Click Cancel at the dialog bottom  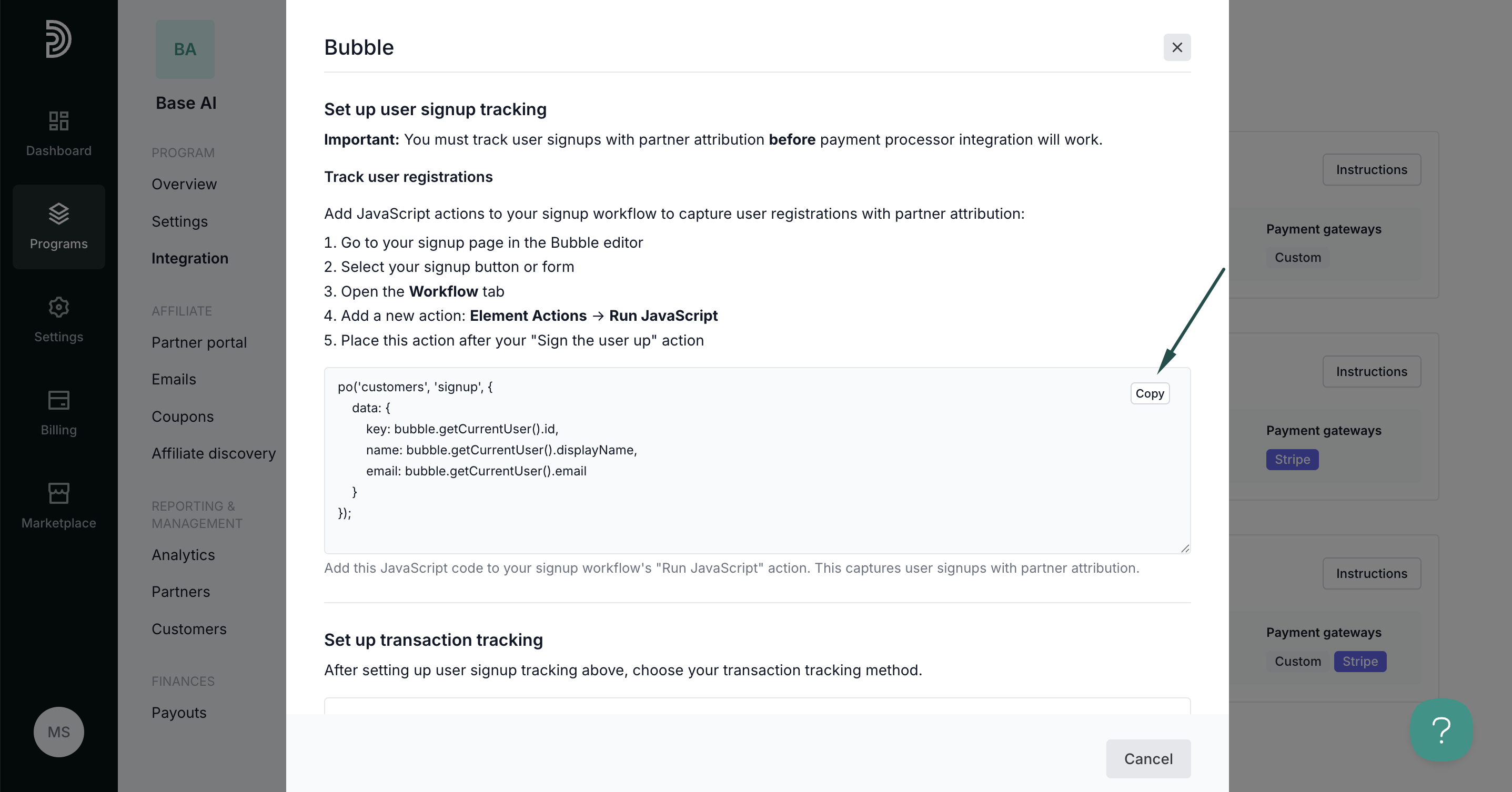tap(1148, 758)
